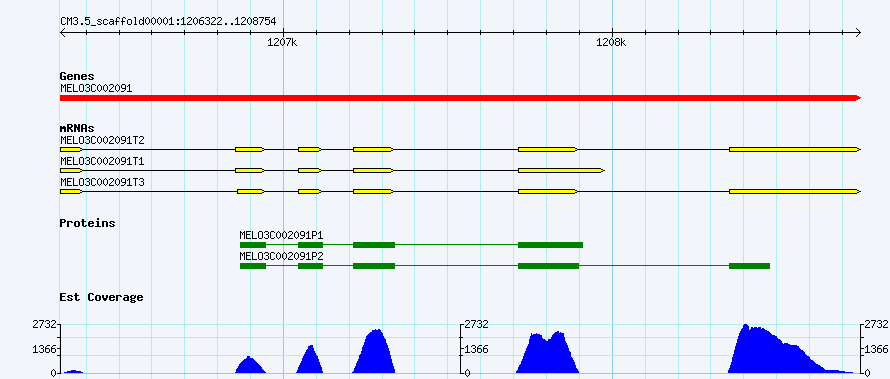Image resolution: width=890 pixels, height=379 pixels.
Task: Click the first small yellow exon of T3
Action: (71, 192)
